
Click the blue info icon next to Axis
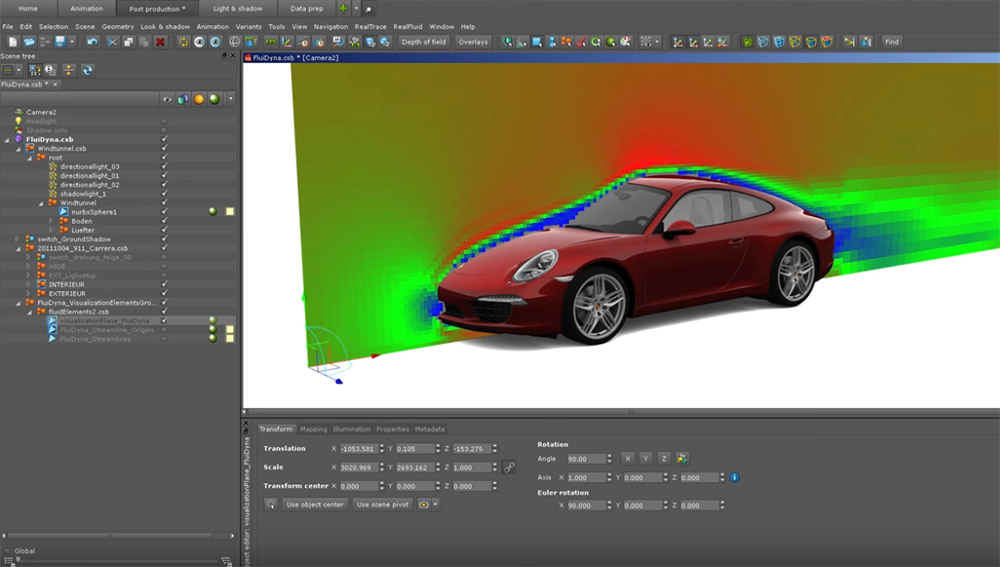[x=735, y=477]
